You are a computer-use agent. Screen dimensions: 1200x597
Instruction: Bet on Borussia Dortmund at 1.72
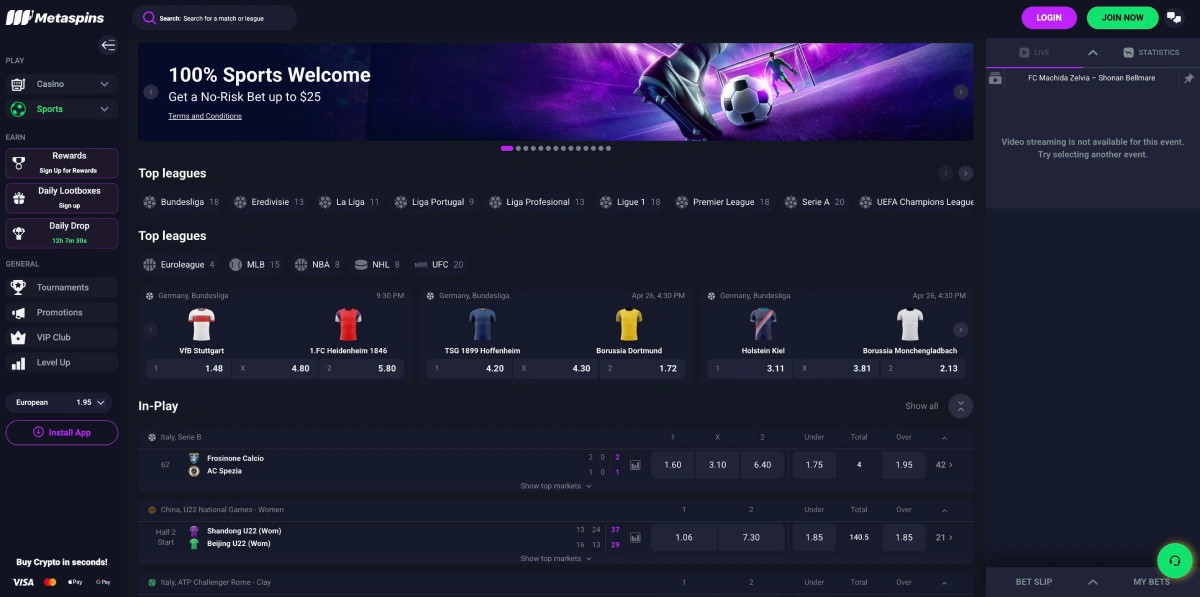point(643,368)
